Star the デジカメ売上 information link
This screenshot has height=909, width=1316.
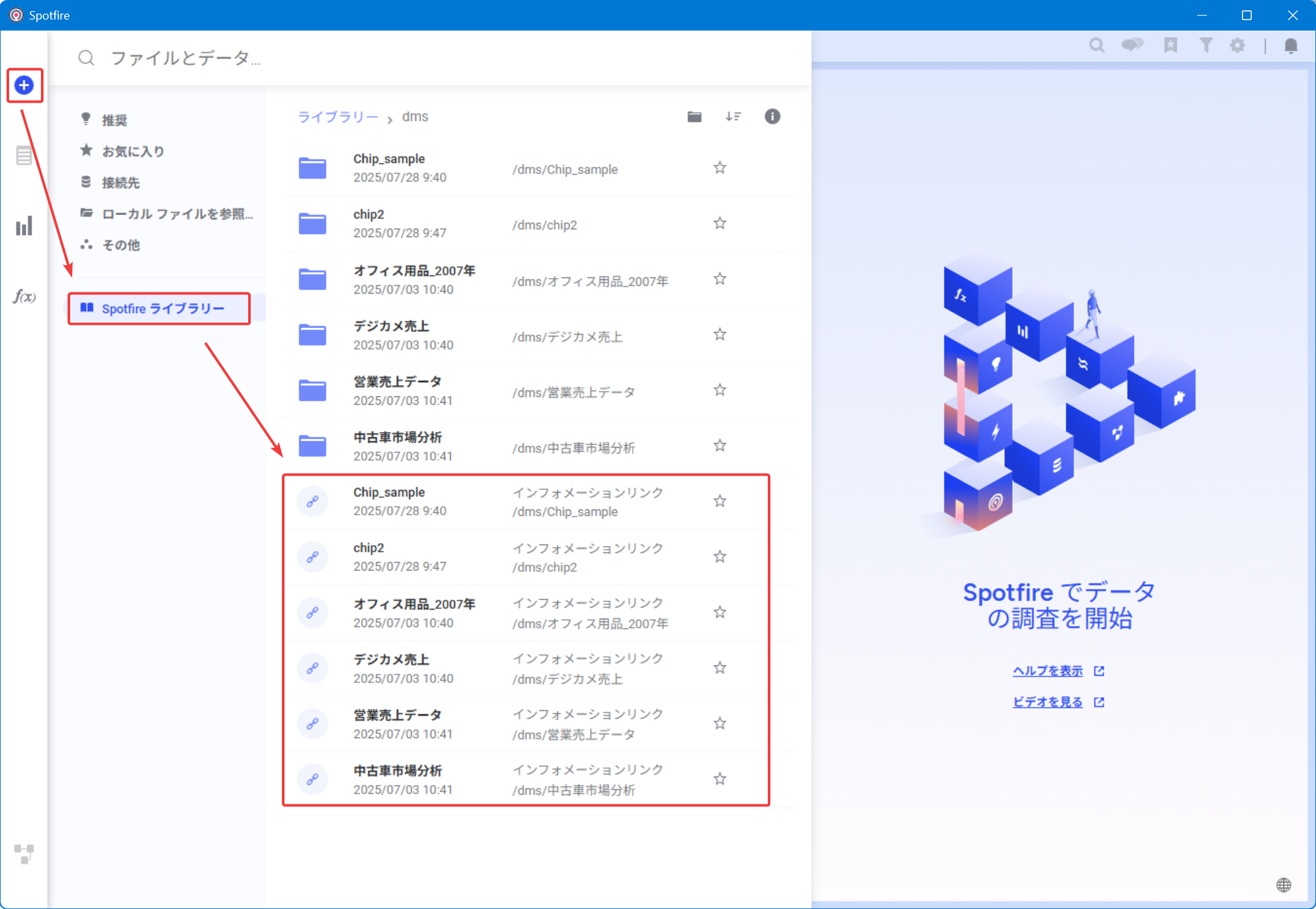[x=720, y=667]
